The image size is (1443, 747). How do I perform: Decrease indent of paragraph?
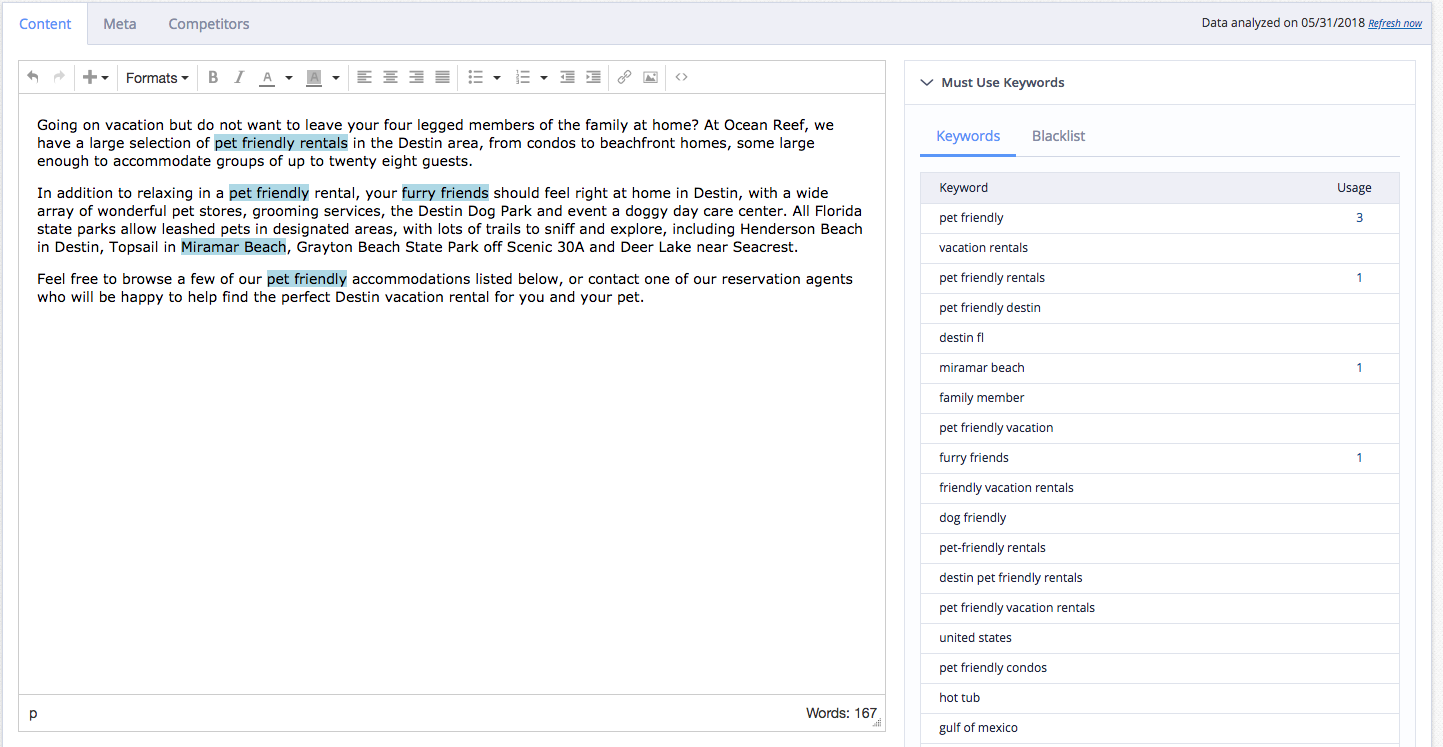(567, 77)
